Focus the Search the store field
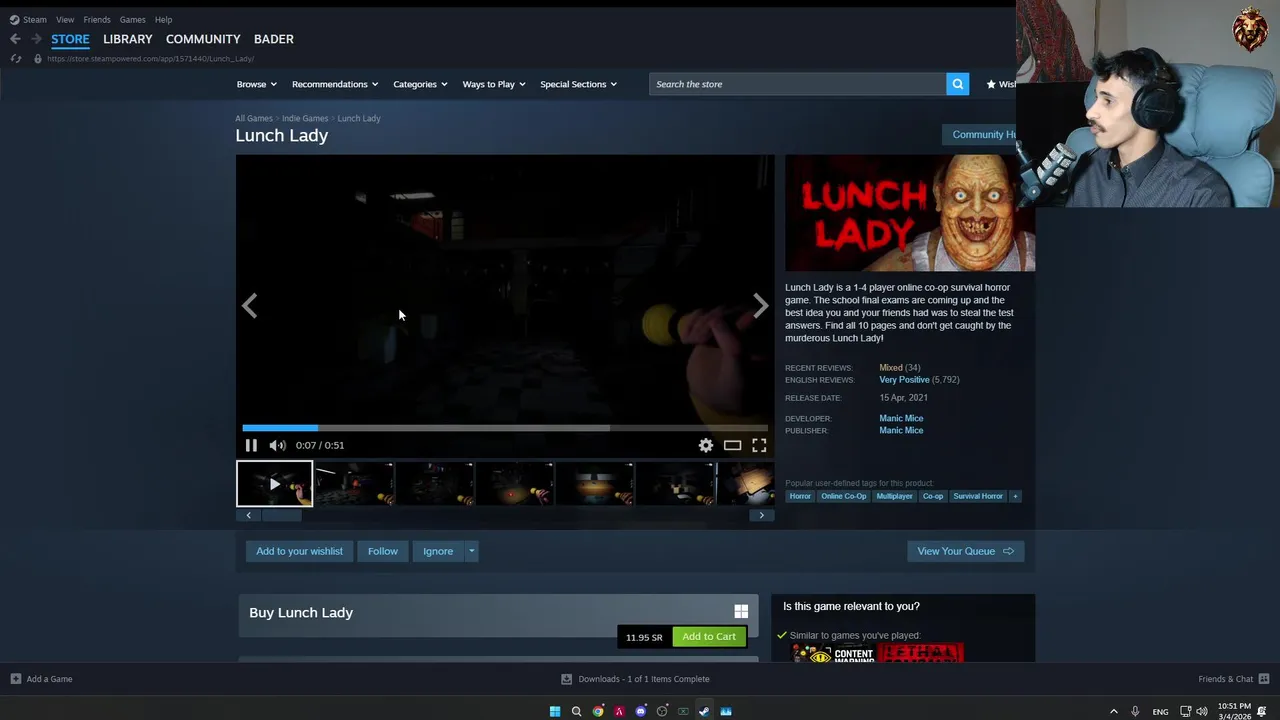Screen dimensions: 1280x720 tap(797, 84)
